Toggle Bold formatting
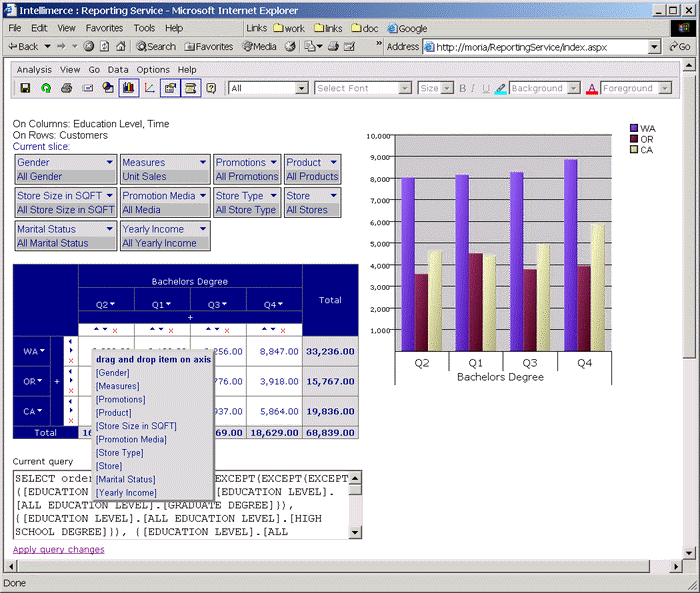The height and width of the screenshot is (593, 700). (462, 88)
